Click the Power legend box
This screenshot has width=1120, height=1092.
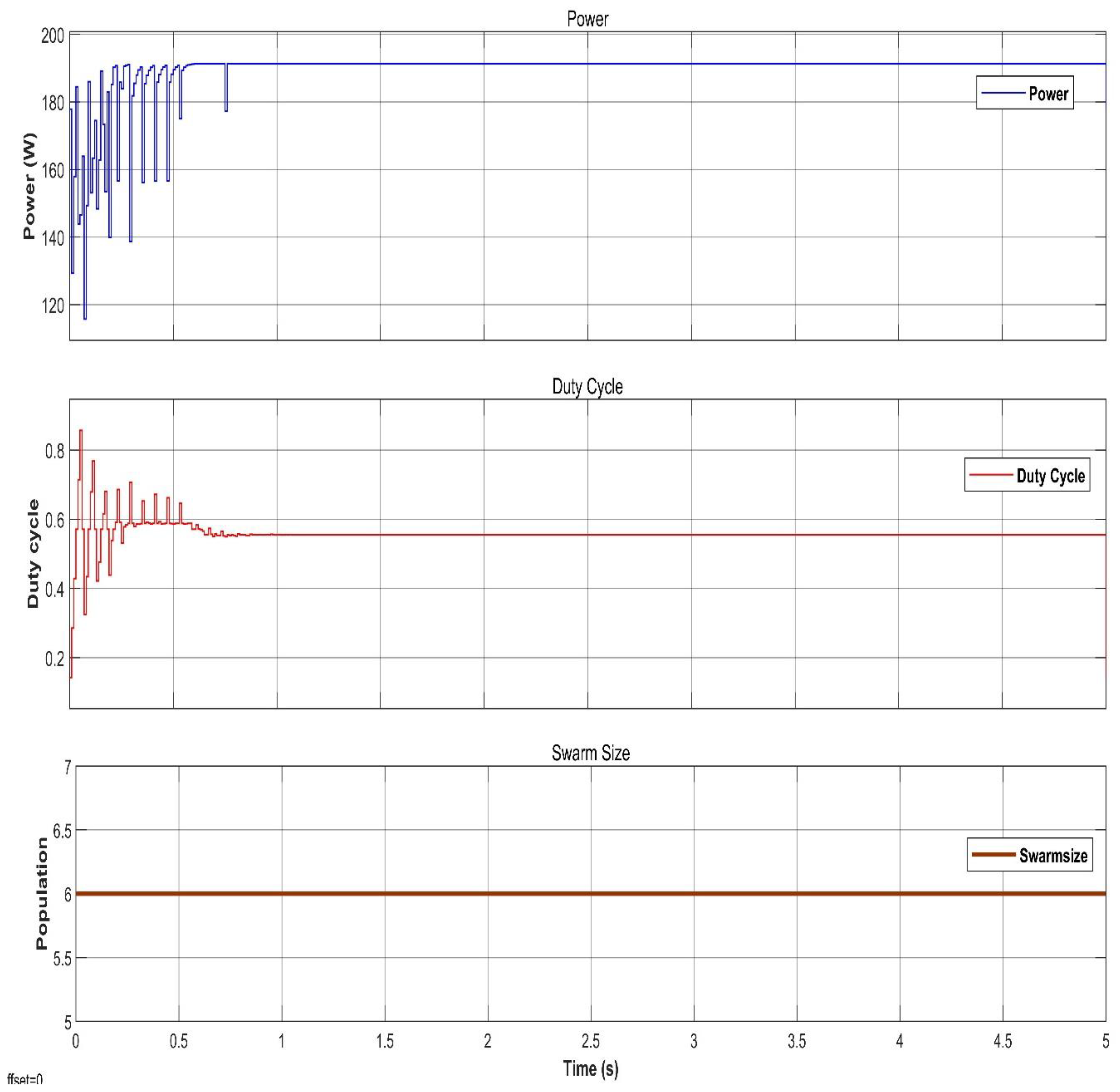click(1024, 92)
